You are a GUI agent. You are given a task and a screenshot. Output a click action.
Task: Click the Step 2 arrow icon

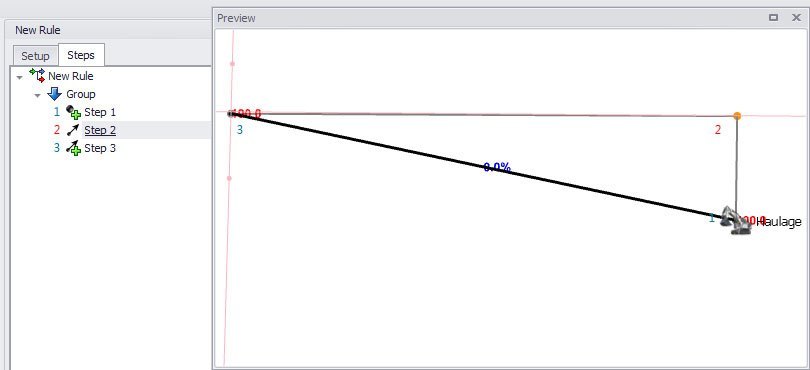[73, 130]
